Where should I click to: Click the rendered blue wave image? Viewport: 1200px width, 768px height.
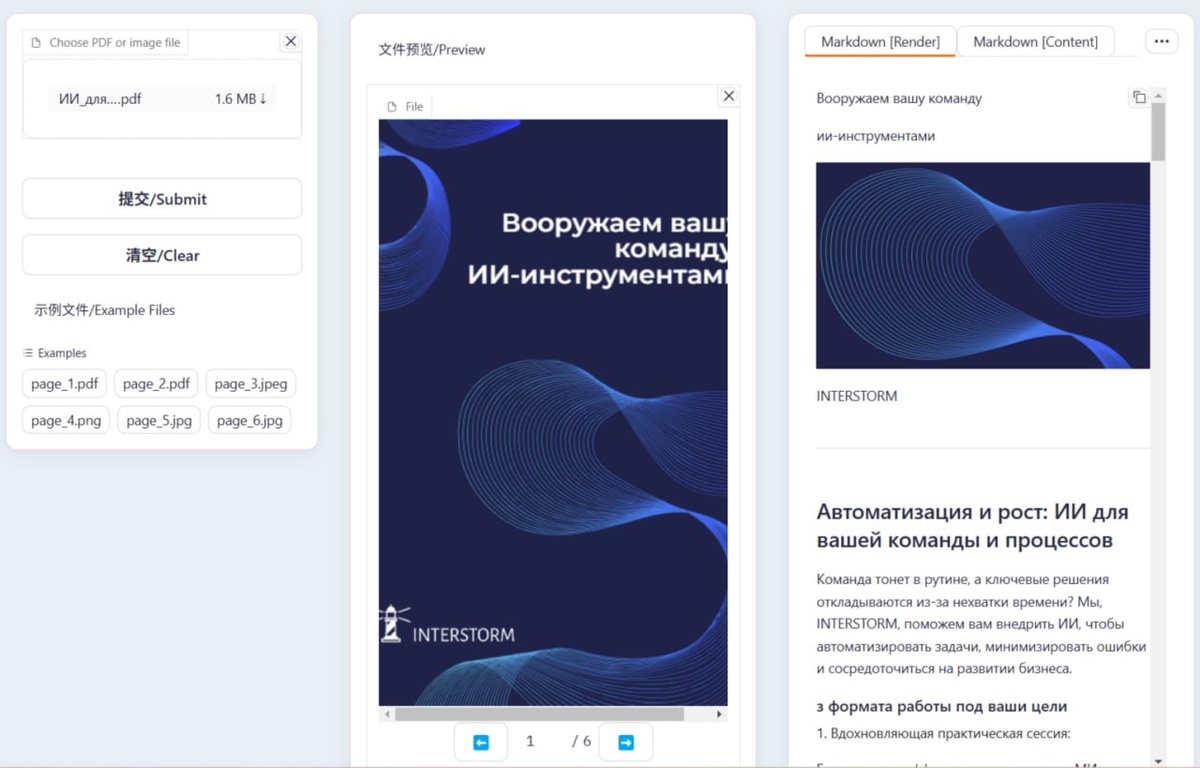click(983, 266)
